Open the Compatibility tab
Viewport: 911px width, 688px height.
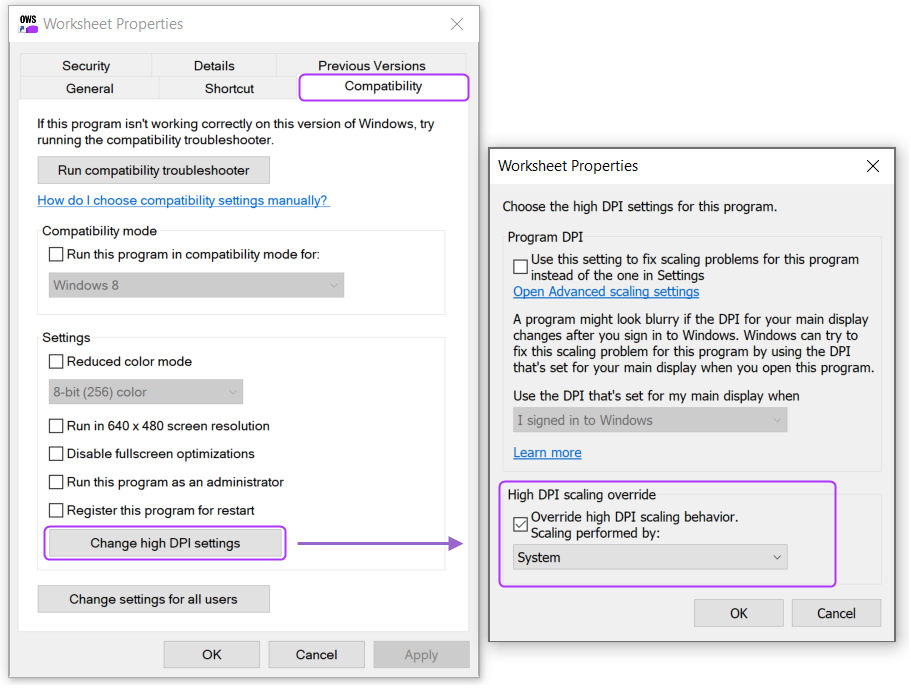click(383, 87)
